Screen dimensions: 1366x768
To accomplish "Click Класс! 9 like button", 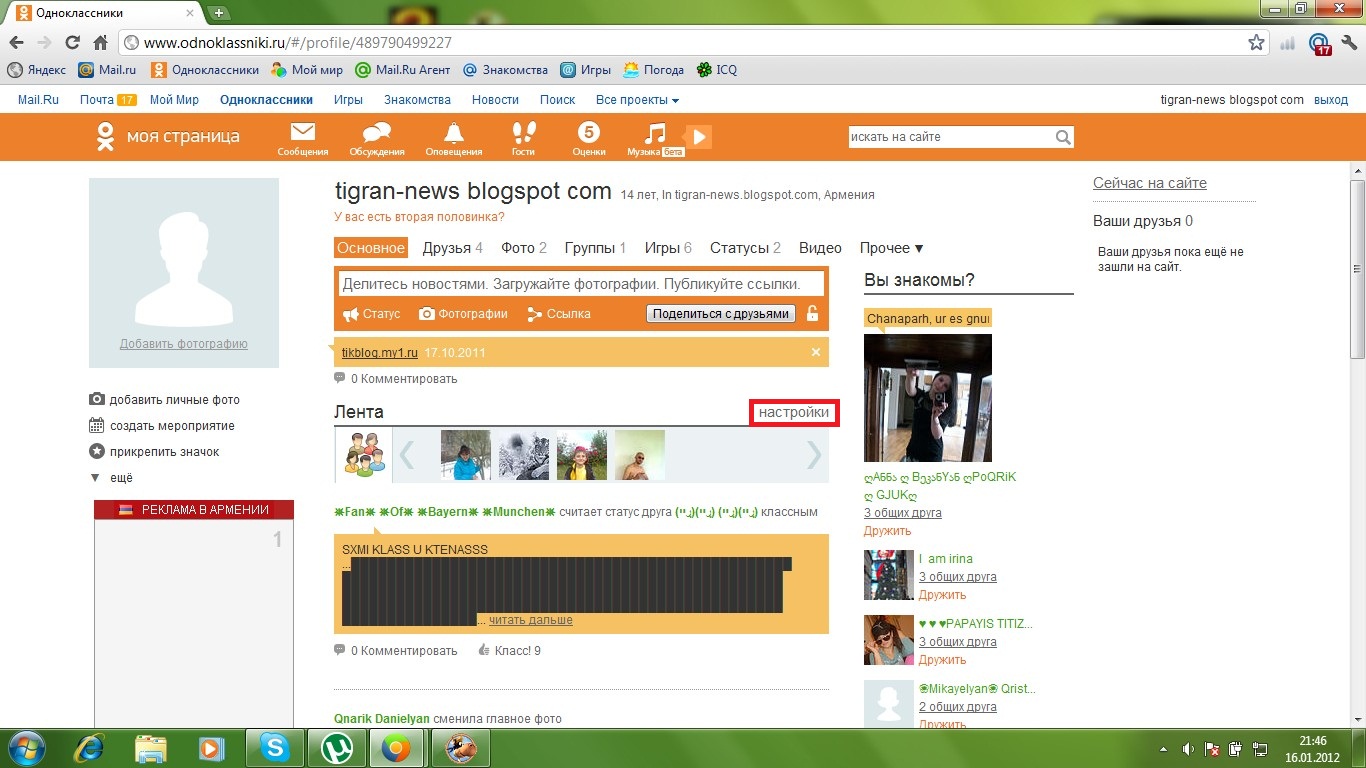I will click(509, 651).
